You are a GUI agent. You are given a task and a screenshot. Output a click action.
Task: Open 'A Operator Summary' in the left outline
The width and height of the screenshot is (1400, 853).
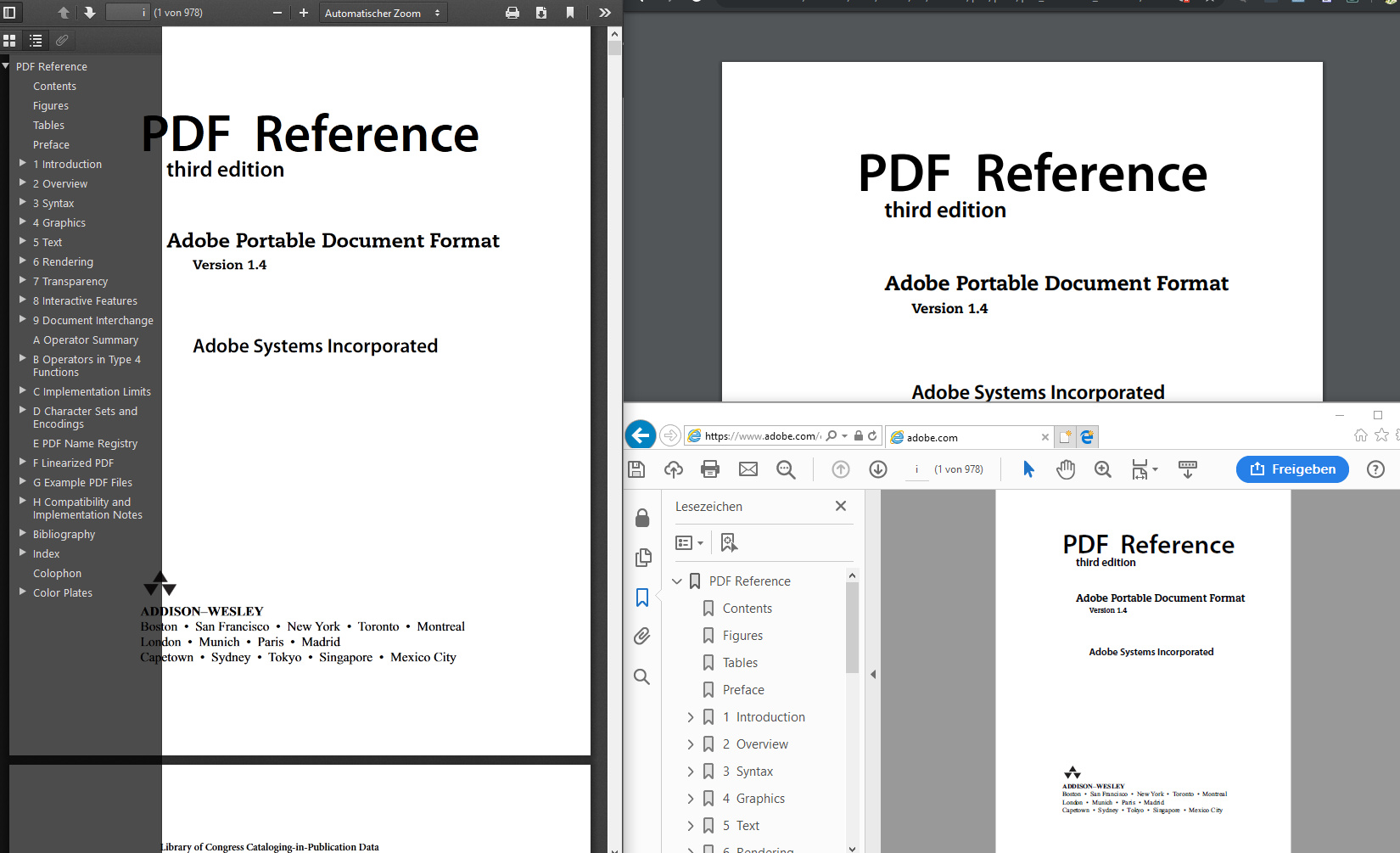coord(86,340)
